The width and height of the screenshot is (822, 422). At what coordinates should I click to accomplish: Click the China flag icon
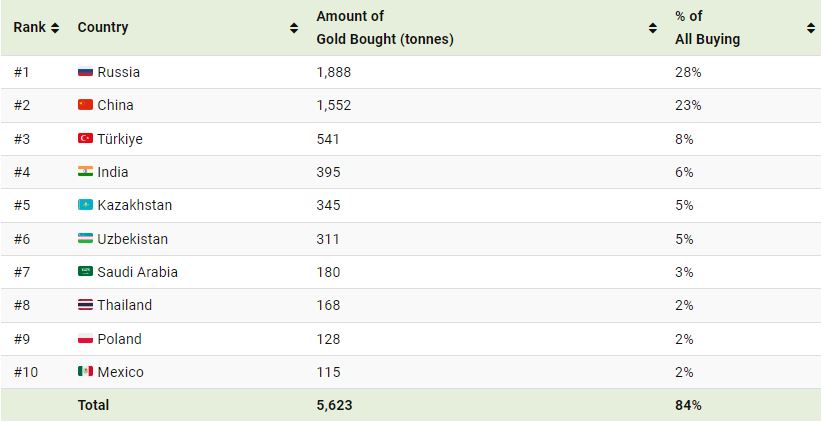85,105
